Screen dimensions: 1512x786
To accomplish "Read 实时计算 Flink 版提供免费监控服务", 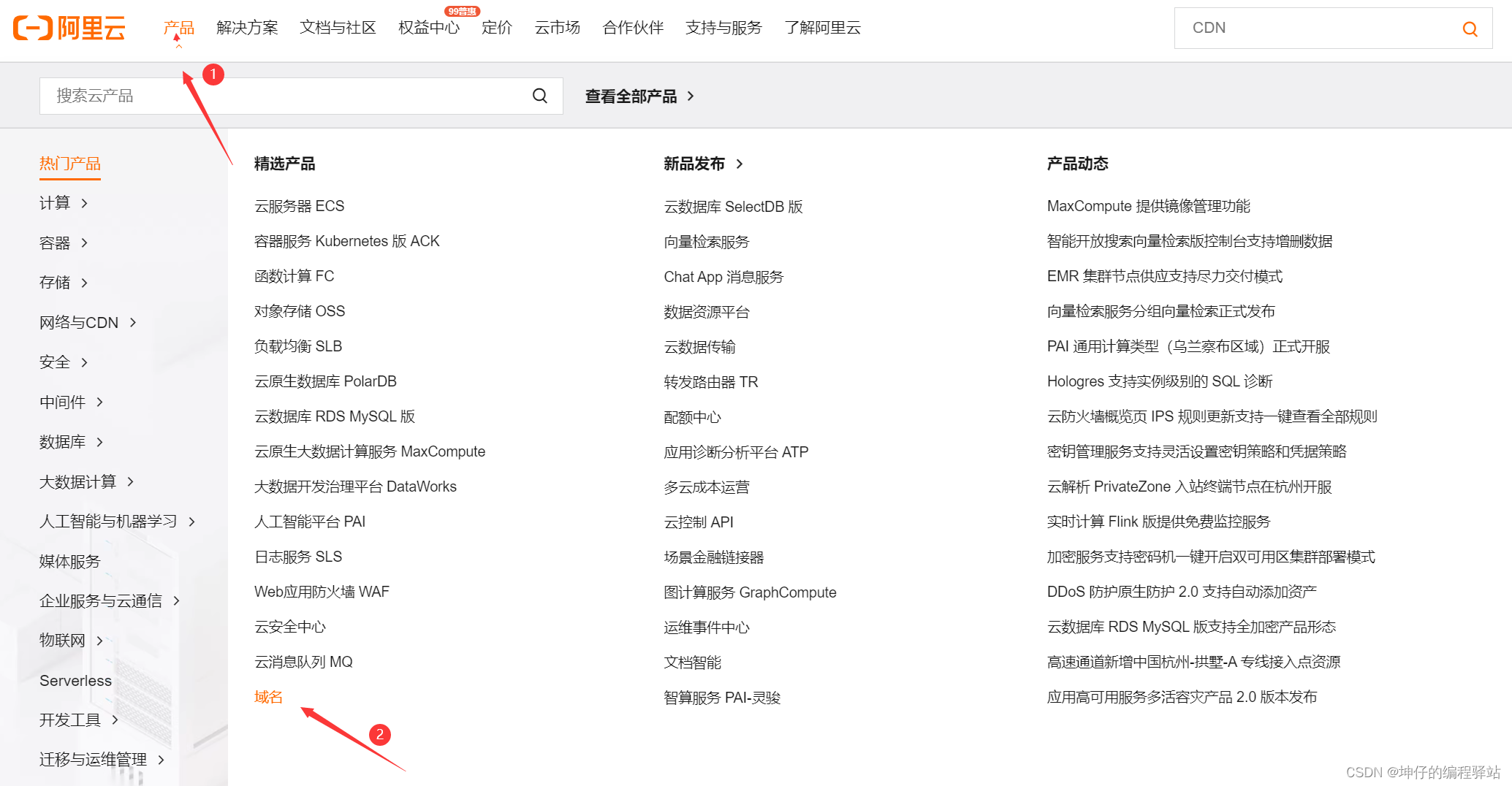I will [x=1159, y=522].
